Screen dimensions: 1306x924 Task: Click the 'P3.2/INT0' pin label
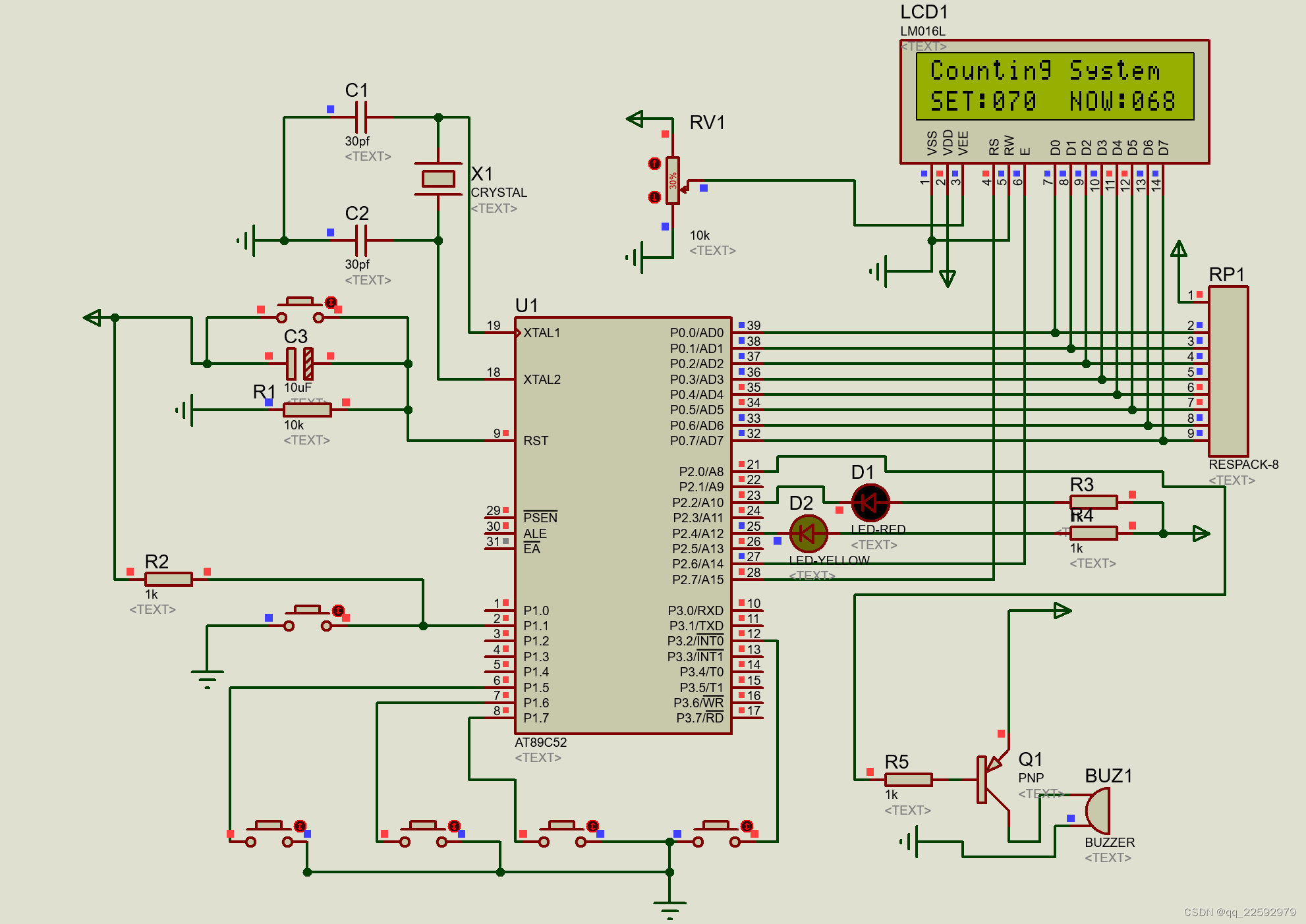[695, 641]
